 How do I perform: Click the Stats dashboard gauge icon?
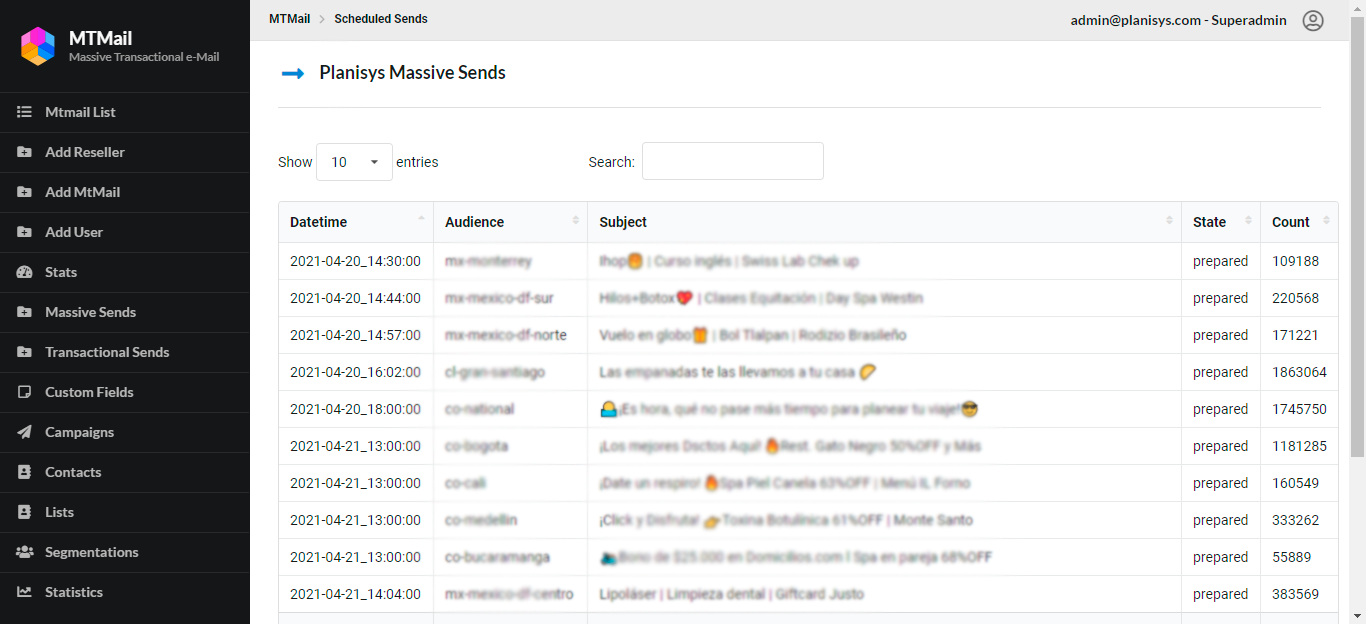tap(25, 272)
